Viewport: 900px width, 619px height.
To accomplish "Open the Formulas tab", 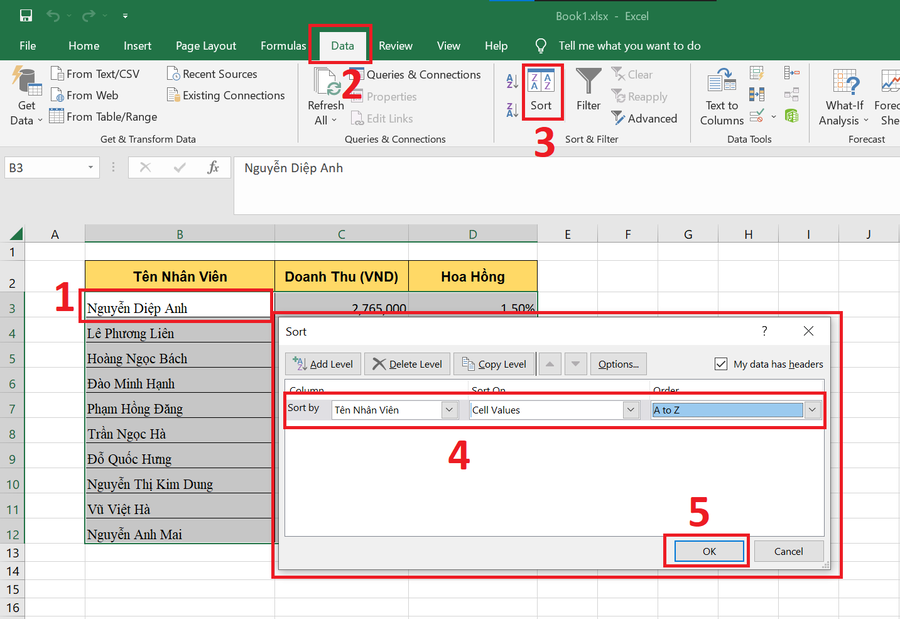I will (283, 46).
